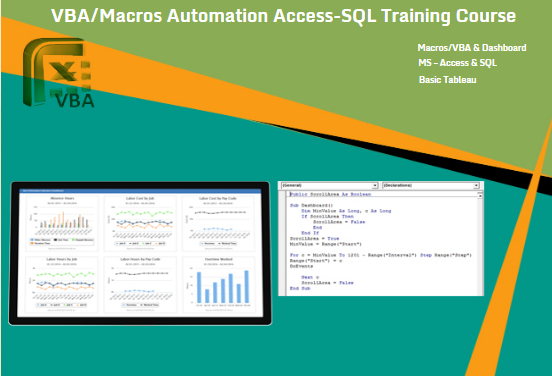The height and width of the screenshot is (376, 552).
Task: Select the Absence Hours chart
Action: pyautogui.click(x=62, y=223)
